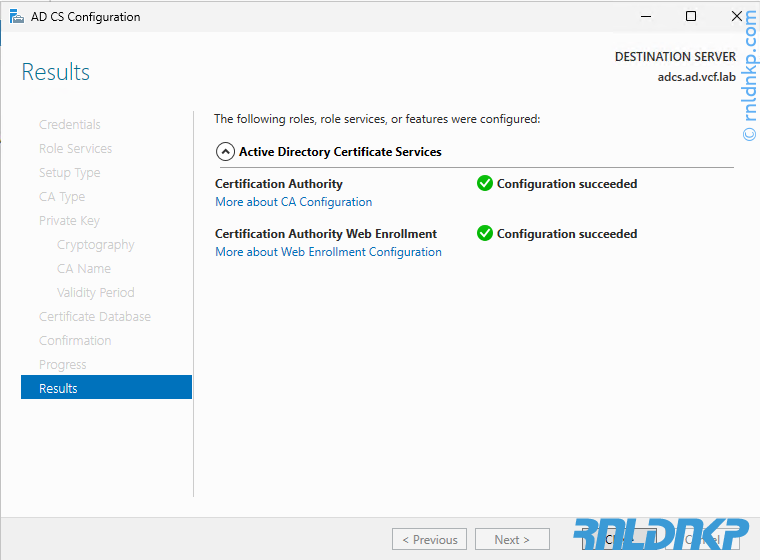Click green checkmark beside Web Enrollment status
Screen dimensions: 760x560
click(485, 234)
